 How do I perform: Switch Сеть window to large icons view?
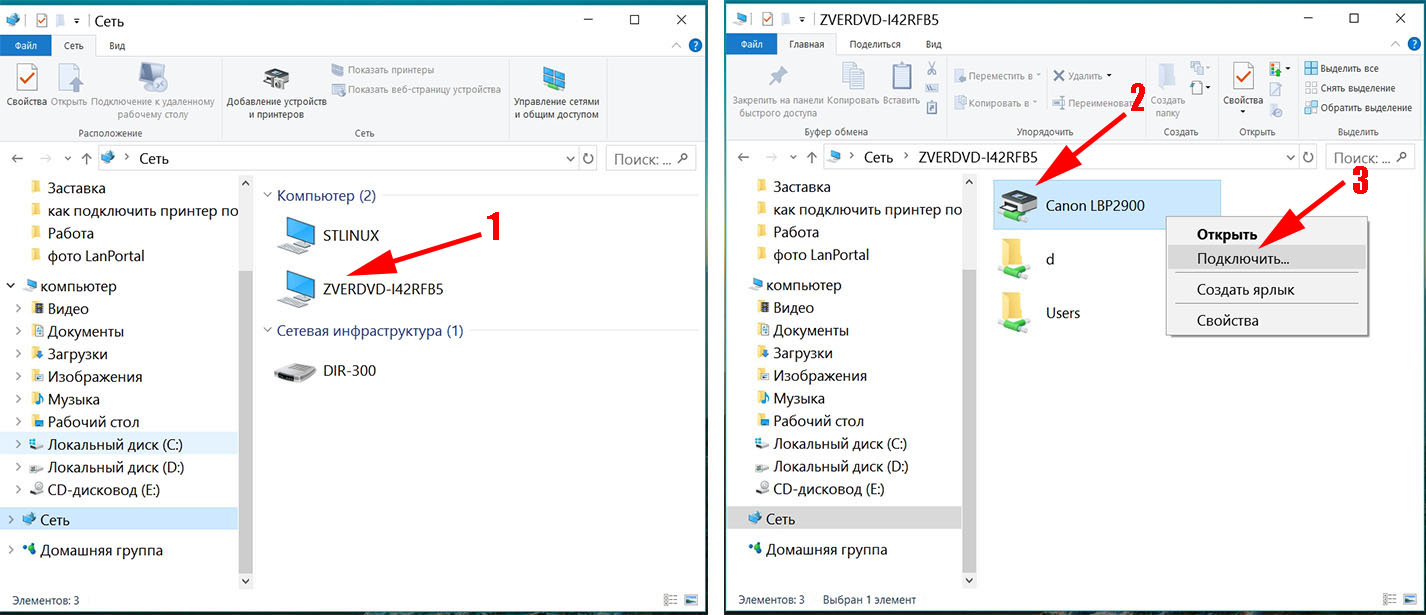[690, 600]
